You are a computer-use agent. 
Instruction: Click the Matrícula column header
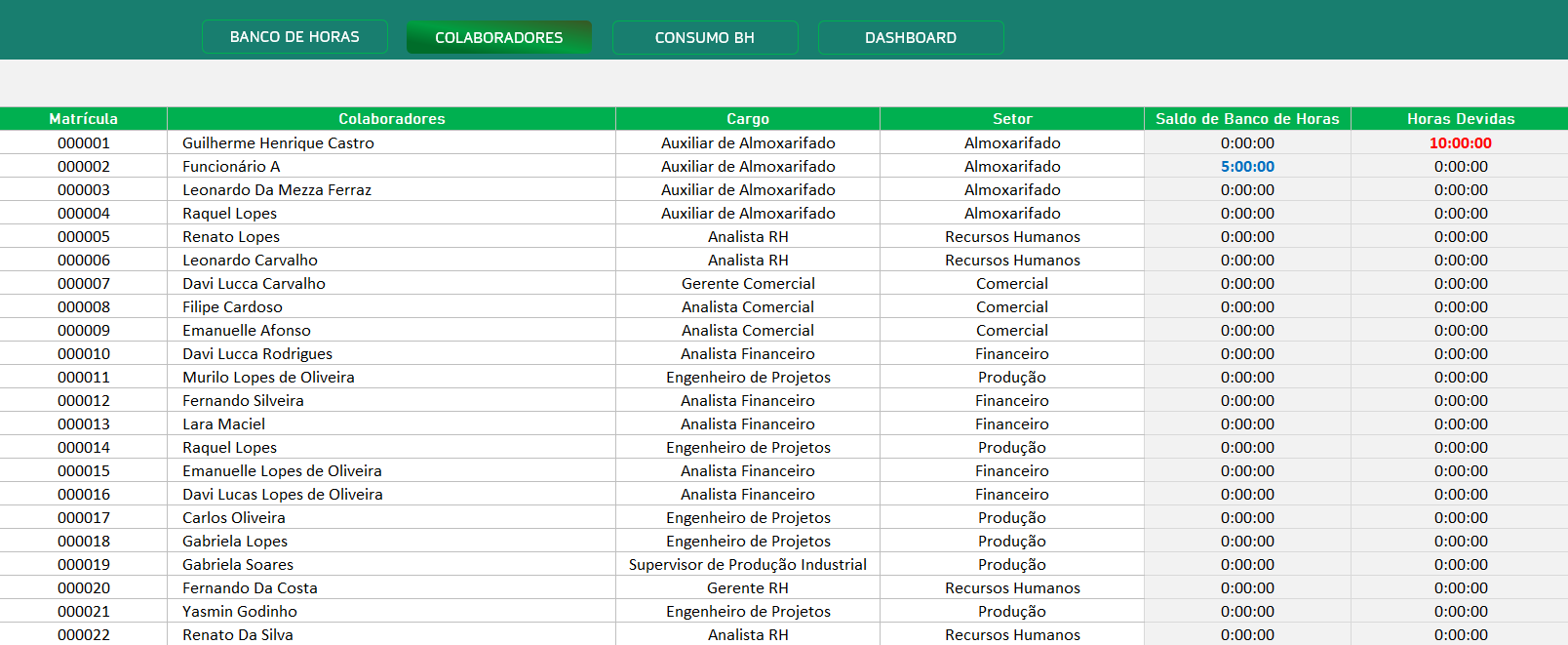pos(83,119)
